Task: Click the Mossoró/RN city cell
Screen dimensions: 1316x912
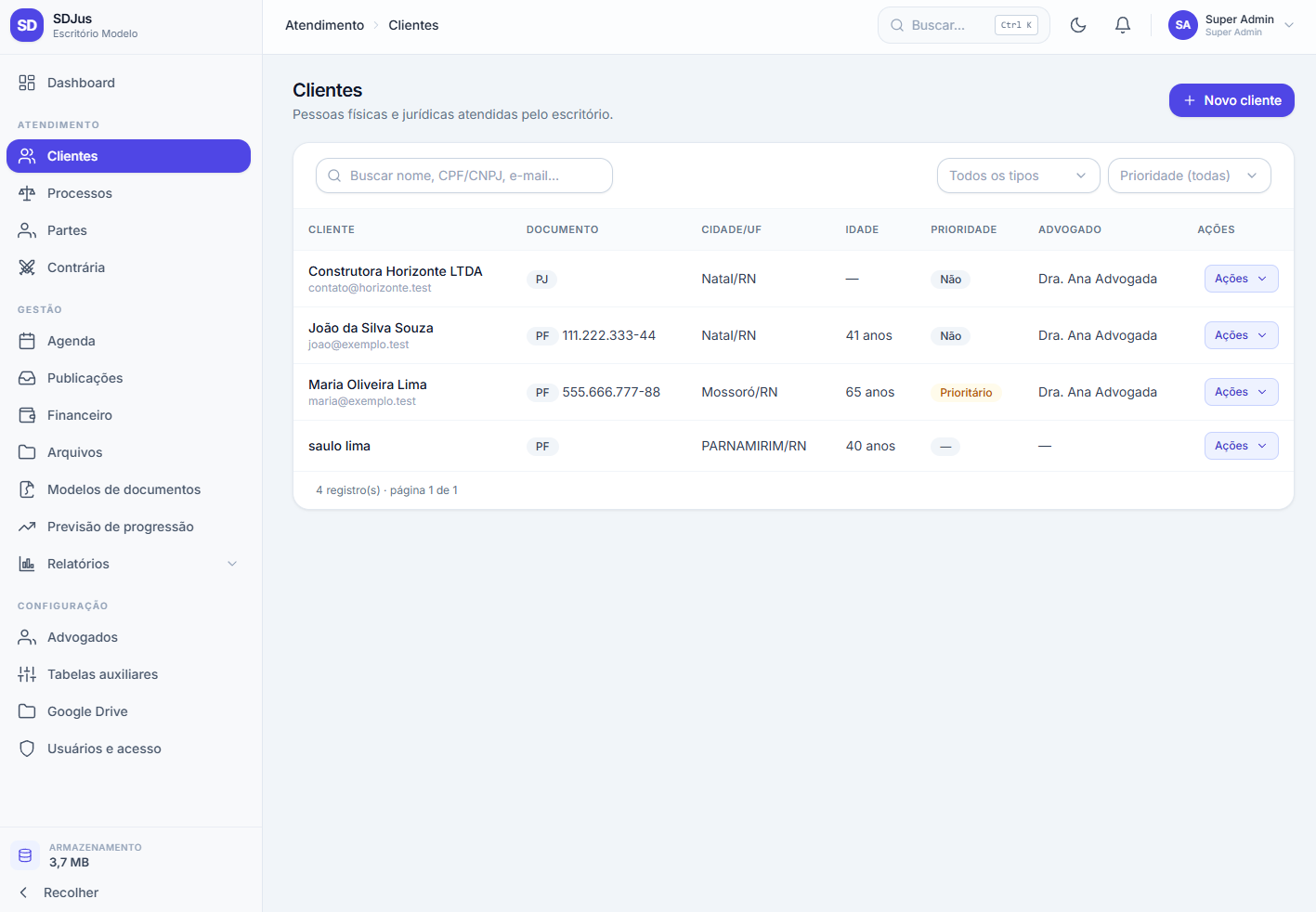Action: (x=739, y=392)
